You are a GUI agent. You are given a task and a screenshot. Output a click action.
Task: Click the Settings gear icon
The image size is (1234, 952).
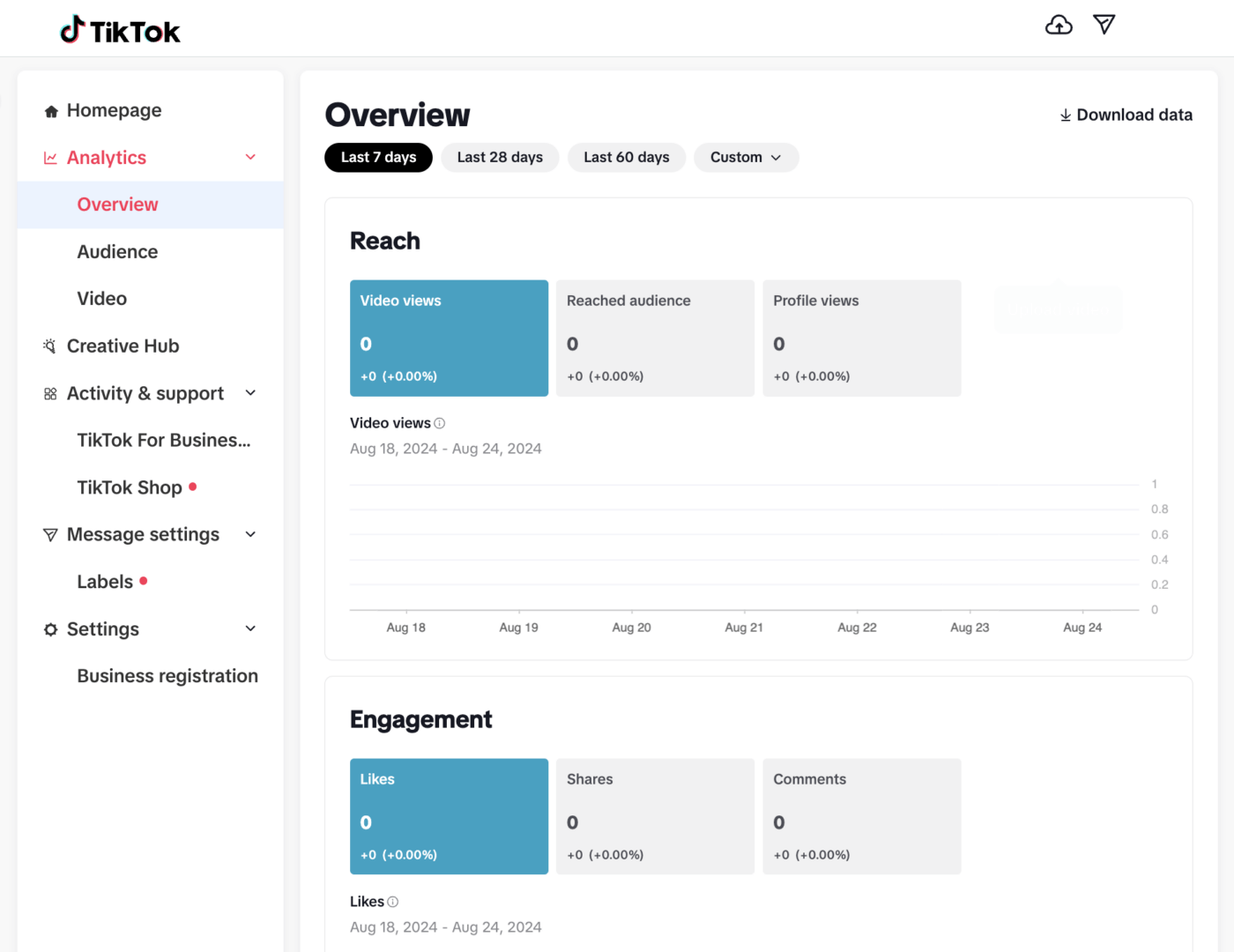click(50, 628)
